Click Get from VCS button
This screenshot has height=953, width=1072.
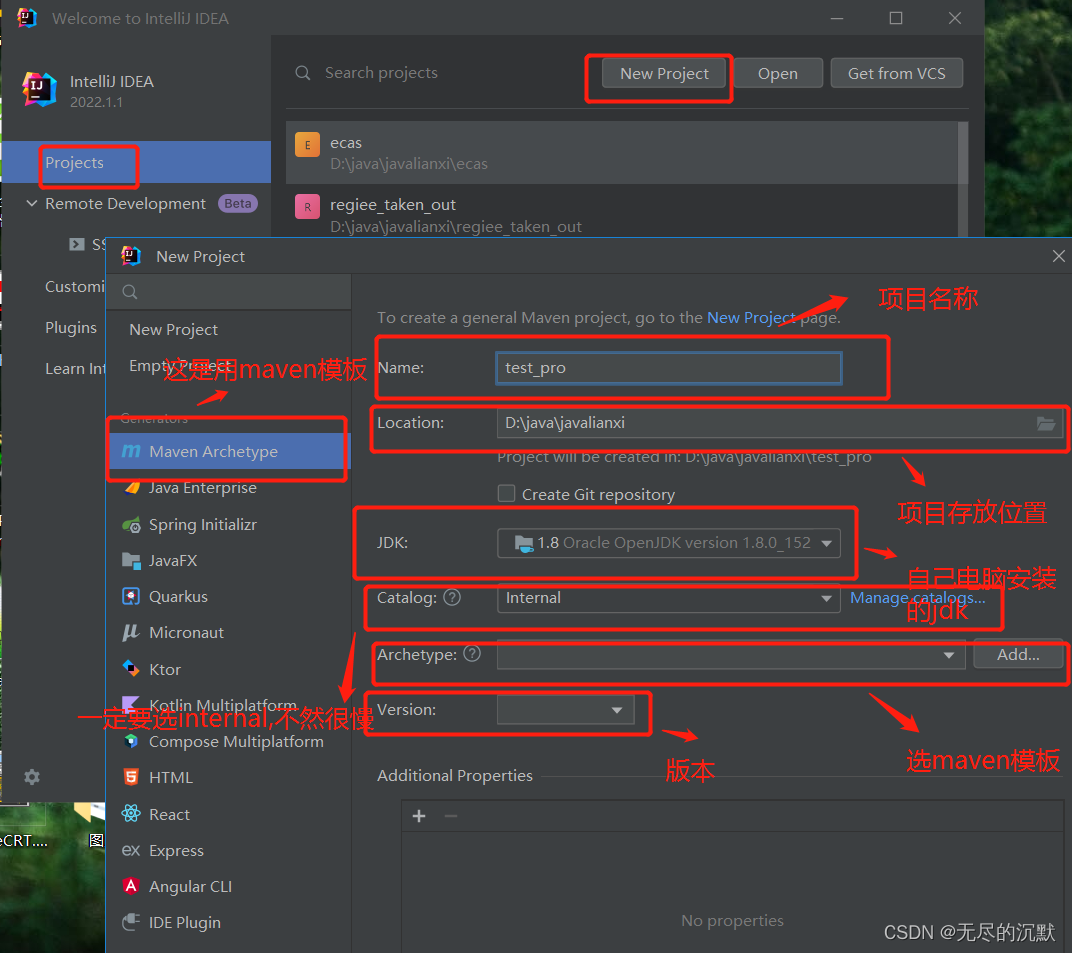coord(896,73)
